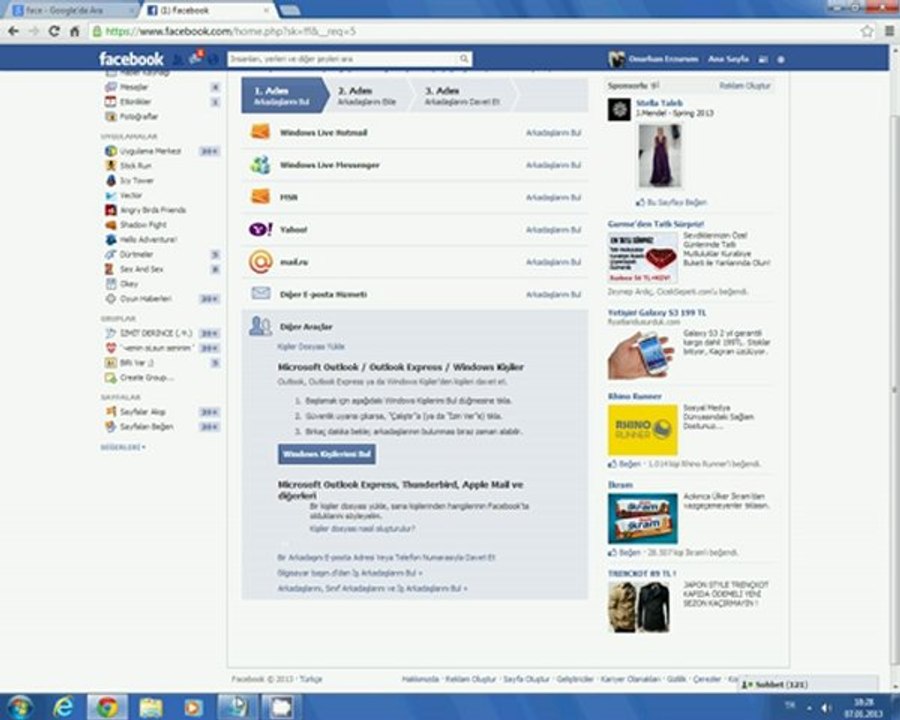
Task: Click the Stella Taleb dress thumbnail
Action: tap(660, 156)
